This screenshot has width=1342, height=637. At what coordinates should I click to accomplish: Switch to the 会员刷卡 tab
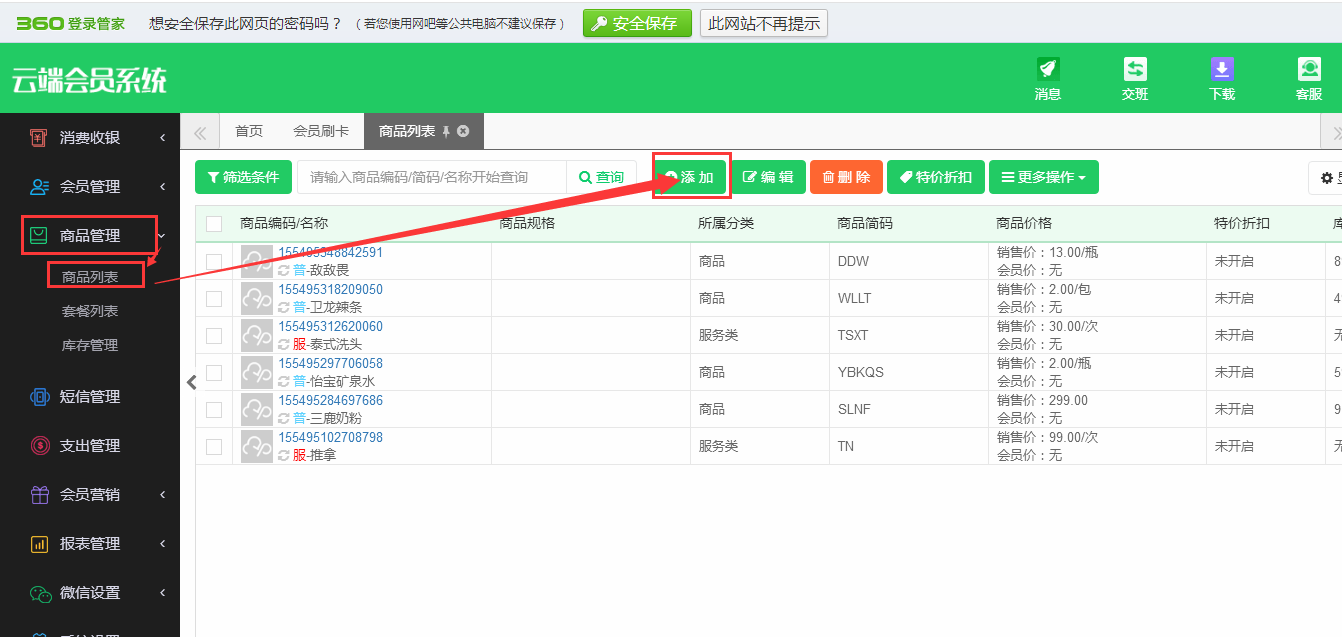tap(321, 131)
